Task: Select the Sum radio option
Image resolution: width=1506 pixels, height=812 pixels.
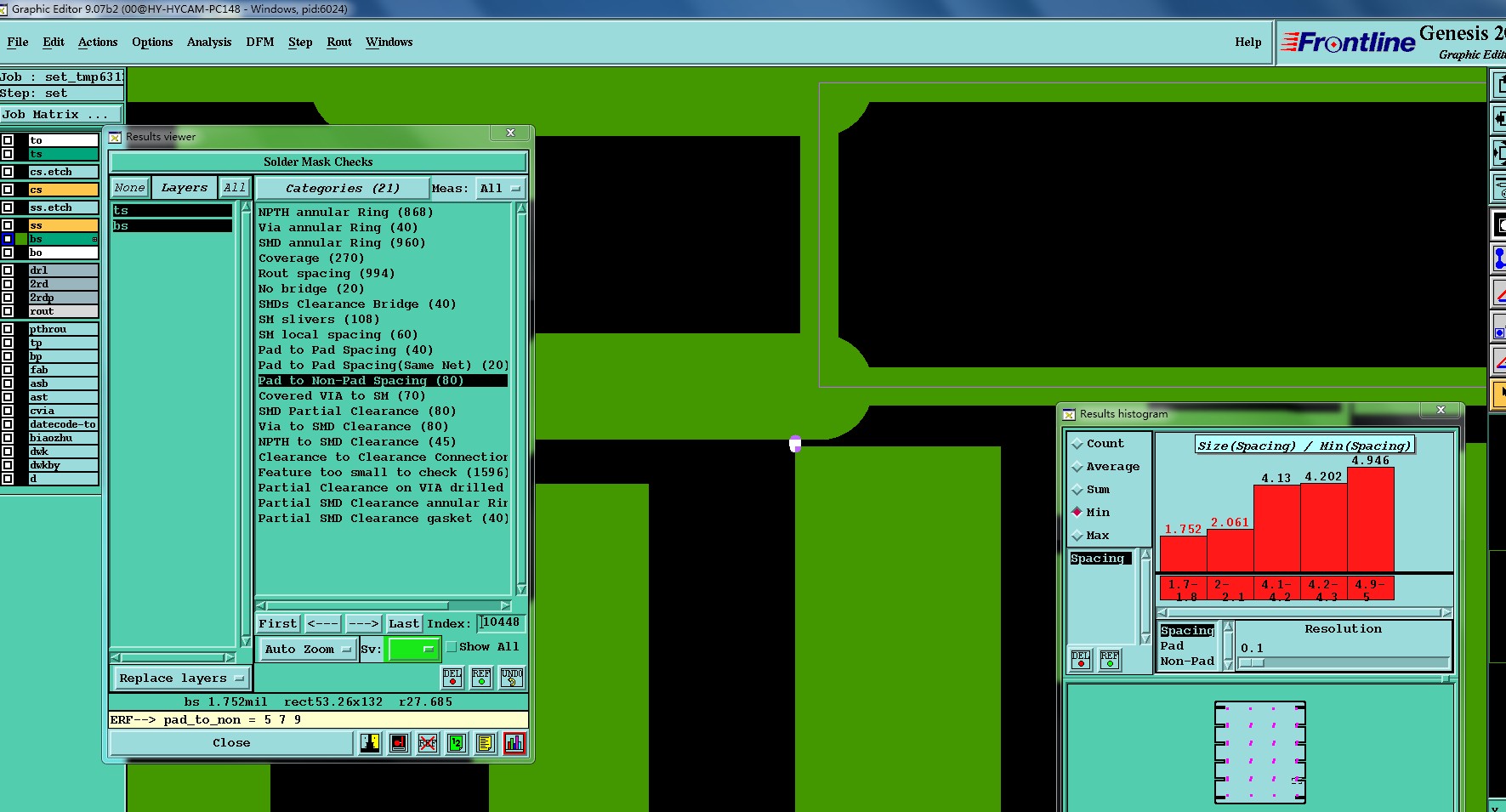Action: [x=1077, y=490]
